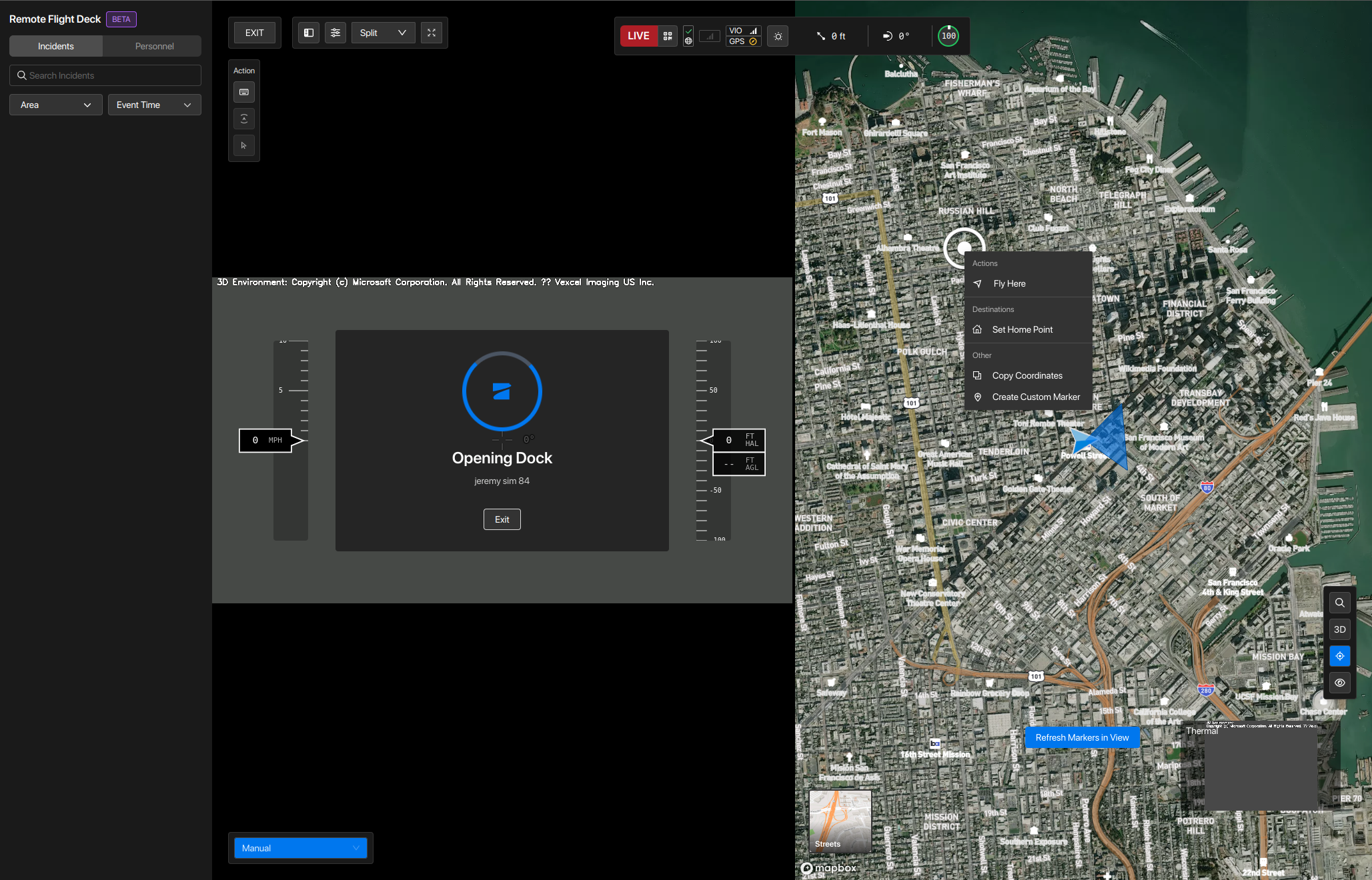Select the keyboard icon in Action panel
This screenshot has height=880, width=1372.
(244, 92)
